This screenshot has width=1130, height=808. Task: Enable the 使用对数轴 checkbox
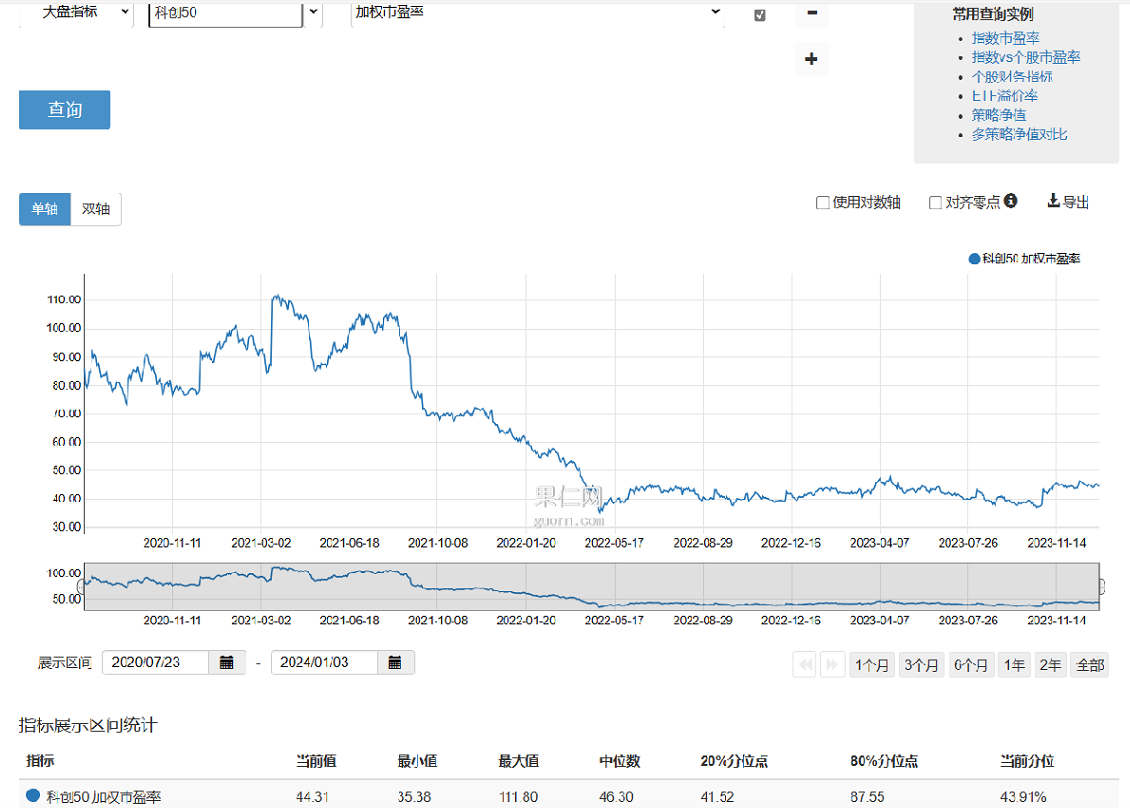coord(823,203)
